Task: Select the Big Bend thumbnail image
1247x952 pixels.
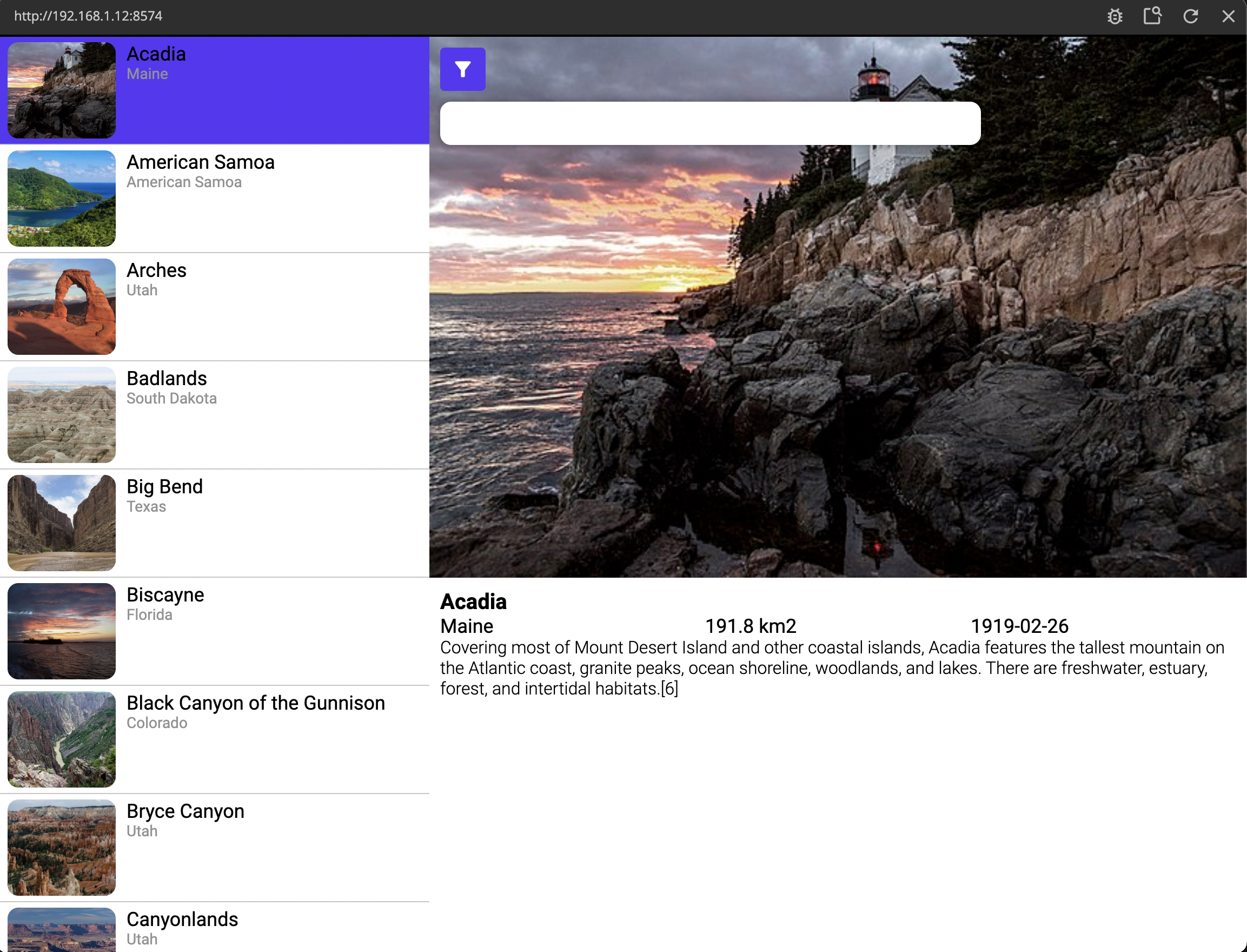Action: coord(62,523)
